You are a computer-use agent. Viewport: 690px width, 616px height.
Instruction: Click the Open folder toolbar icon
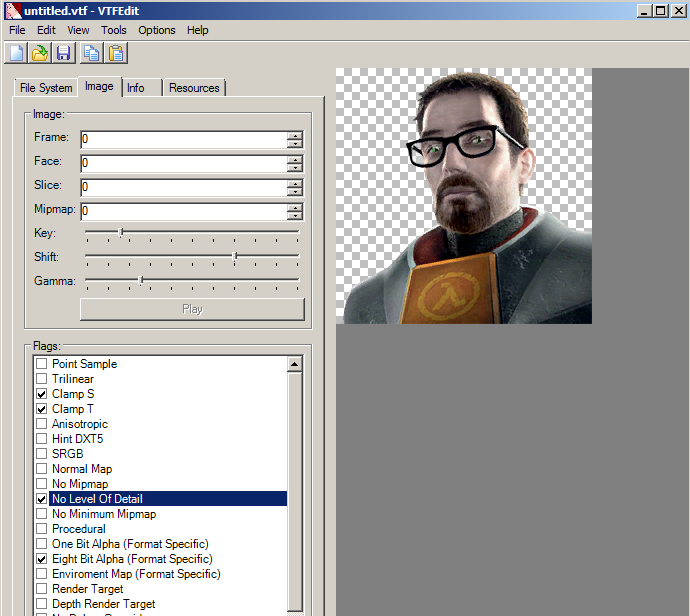click(40, 54)
